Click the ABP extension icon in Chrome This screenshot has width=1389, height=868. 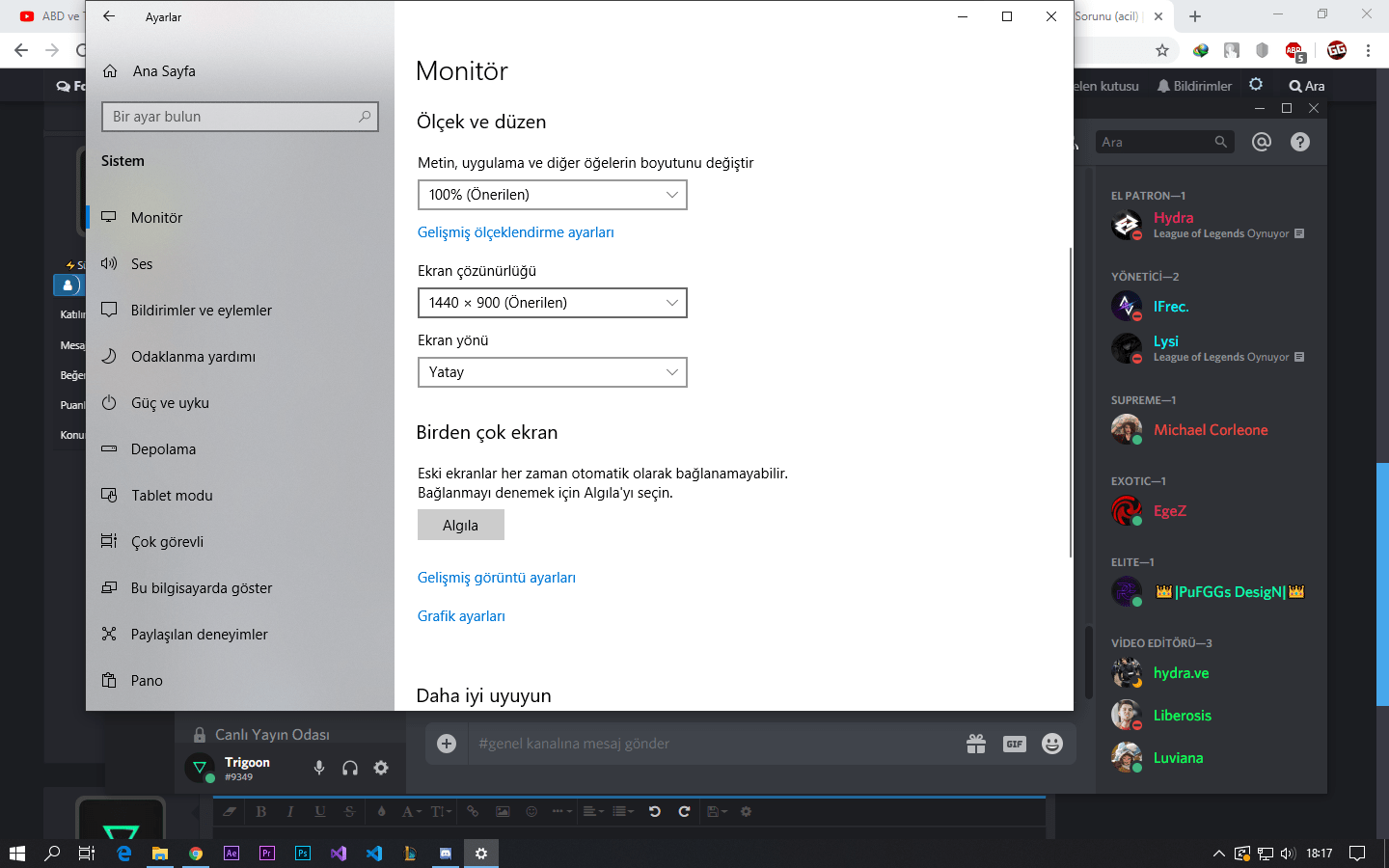(1294, 50)
